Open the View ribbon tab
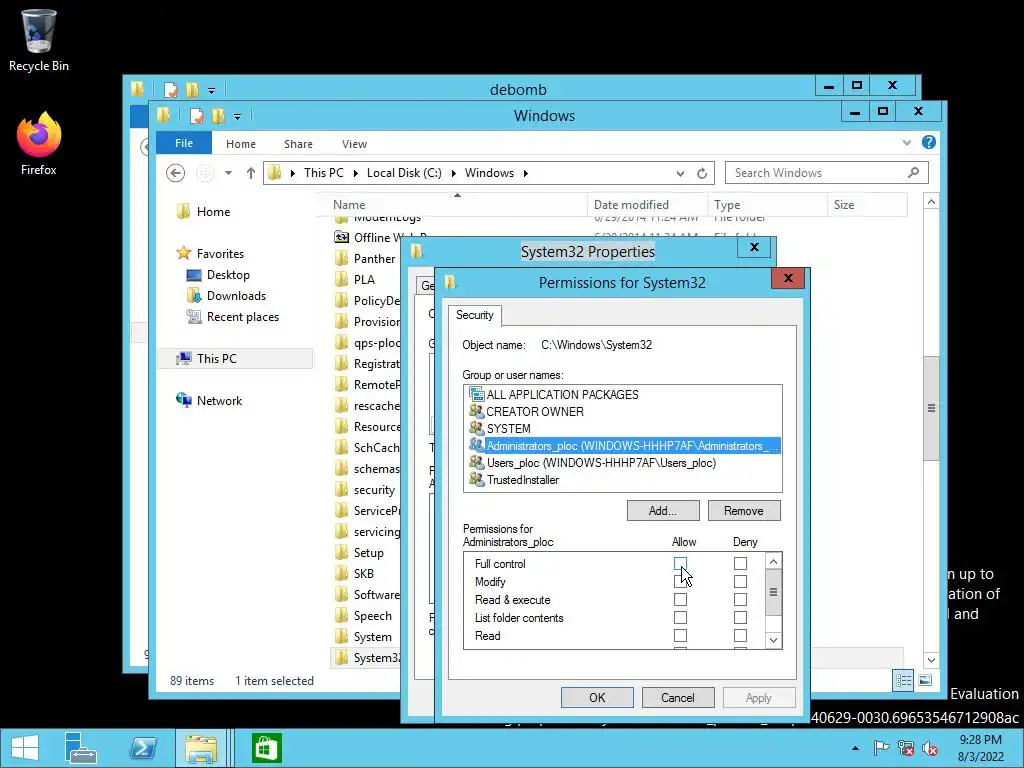The width and height of the screenshot is (1024, 768). pos(354,144)
